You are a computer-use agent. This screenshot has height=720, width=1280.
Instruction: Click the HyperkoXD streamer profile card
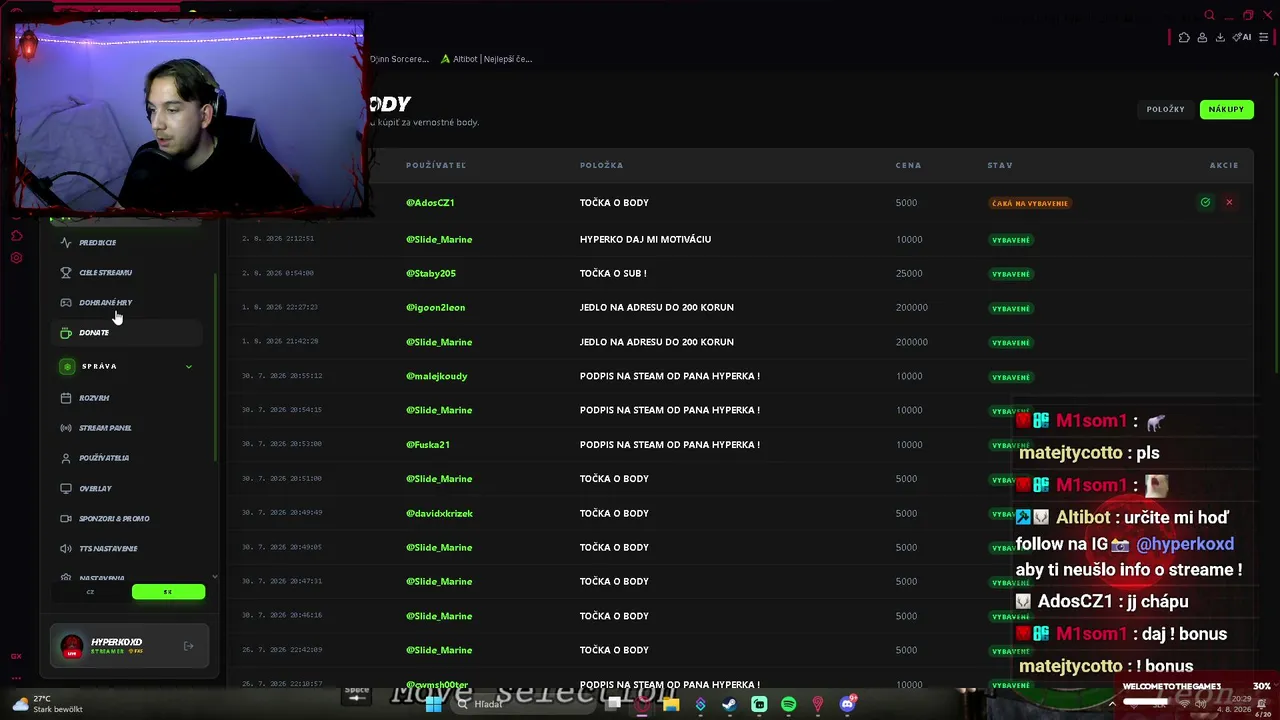130,647
